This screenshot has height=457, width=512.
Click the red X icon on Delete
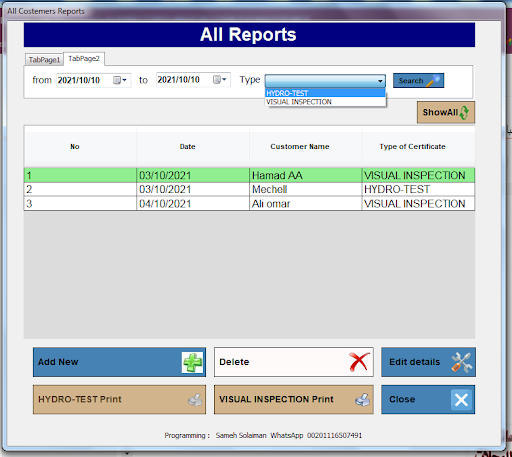point(359,362)
